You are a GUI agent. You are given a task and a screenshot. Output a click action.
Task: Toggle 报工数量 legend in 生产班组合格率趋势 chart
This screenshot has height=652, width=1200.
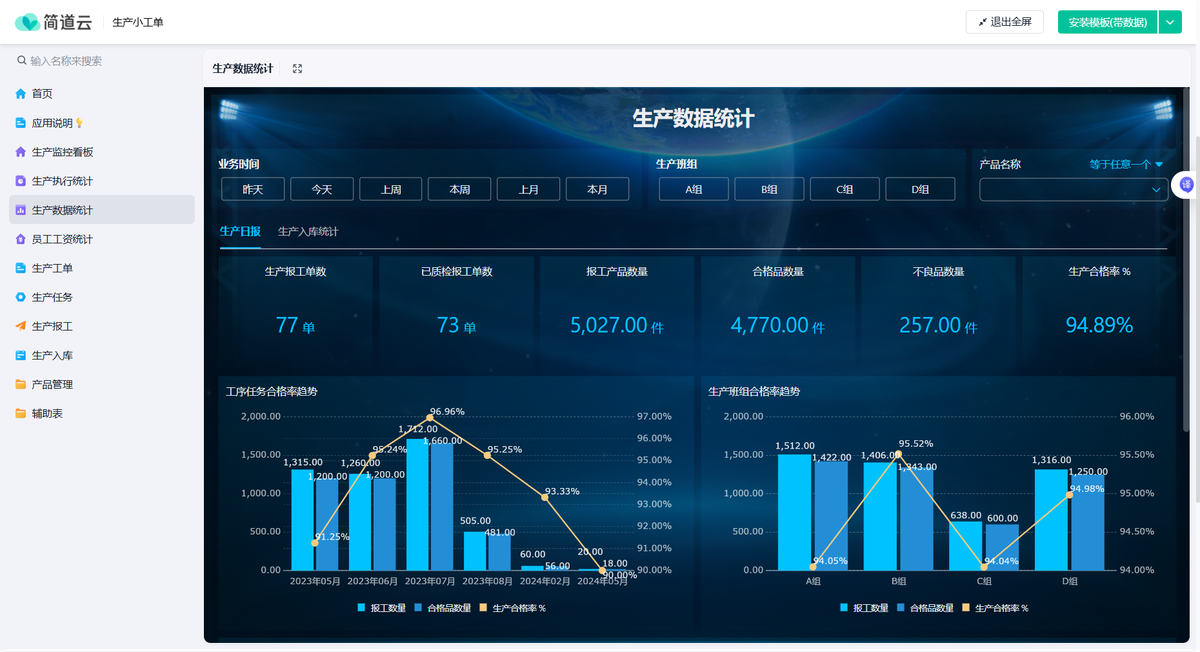(864, 607)
